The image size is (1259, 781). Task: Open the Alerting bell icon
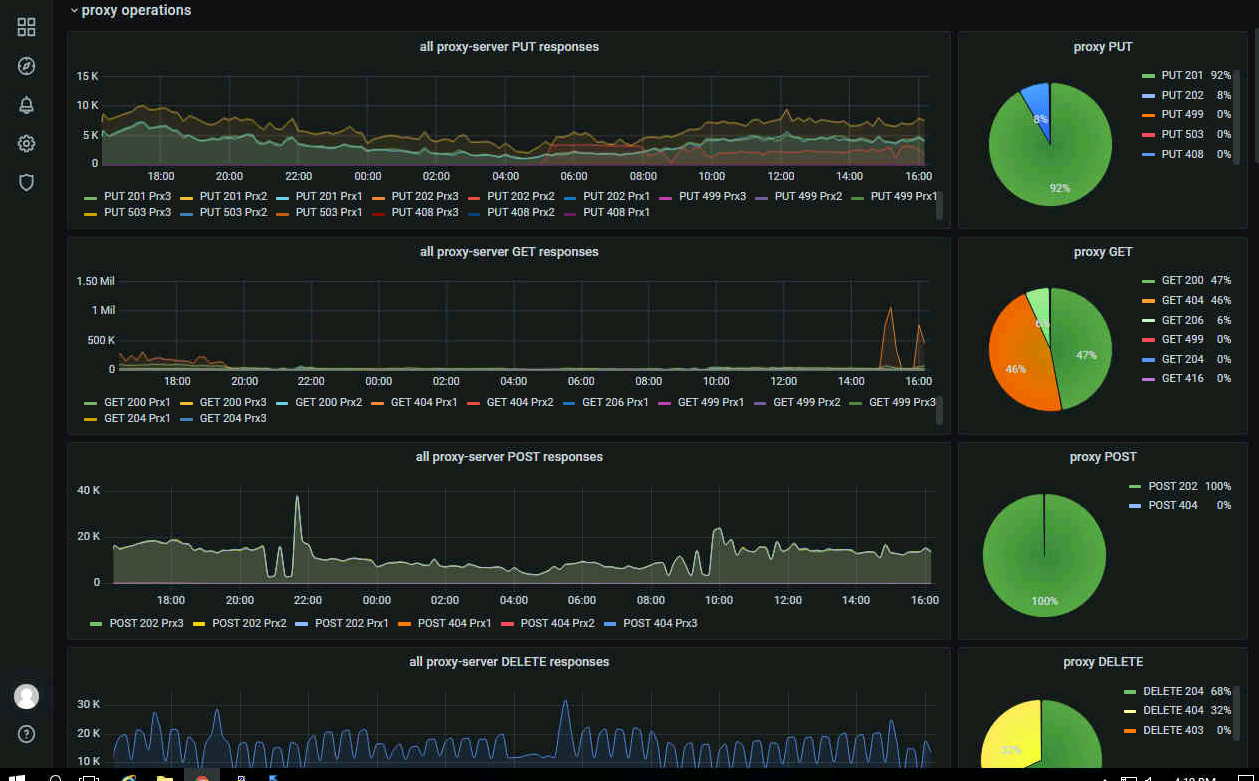(27, 105)
